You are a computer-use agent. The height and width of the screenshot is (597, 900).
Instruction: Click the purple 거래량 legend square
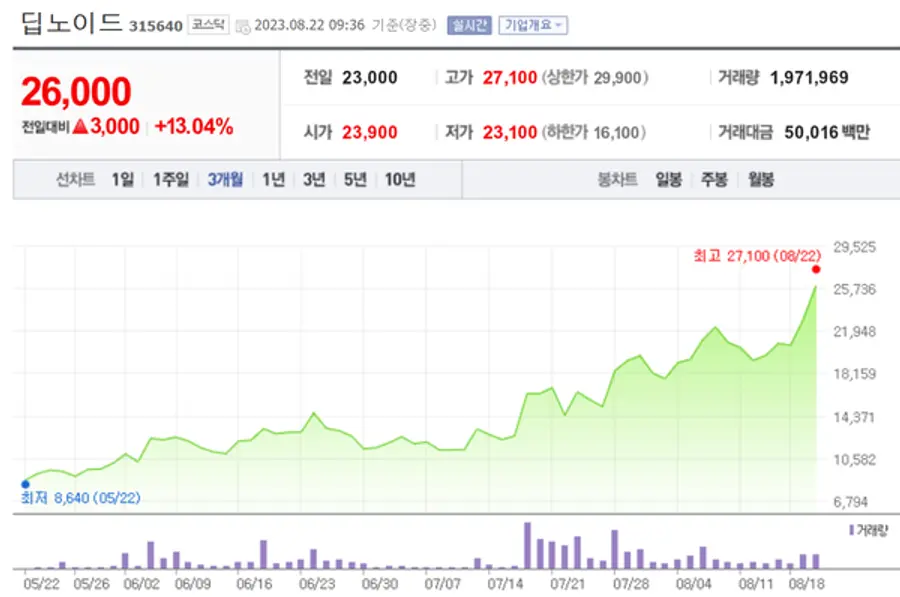pos(852,529)
